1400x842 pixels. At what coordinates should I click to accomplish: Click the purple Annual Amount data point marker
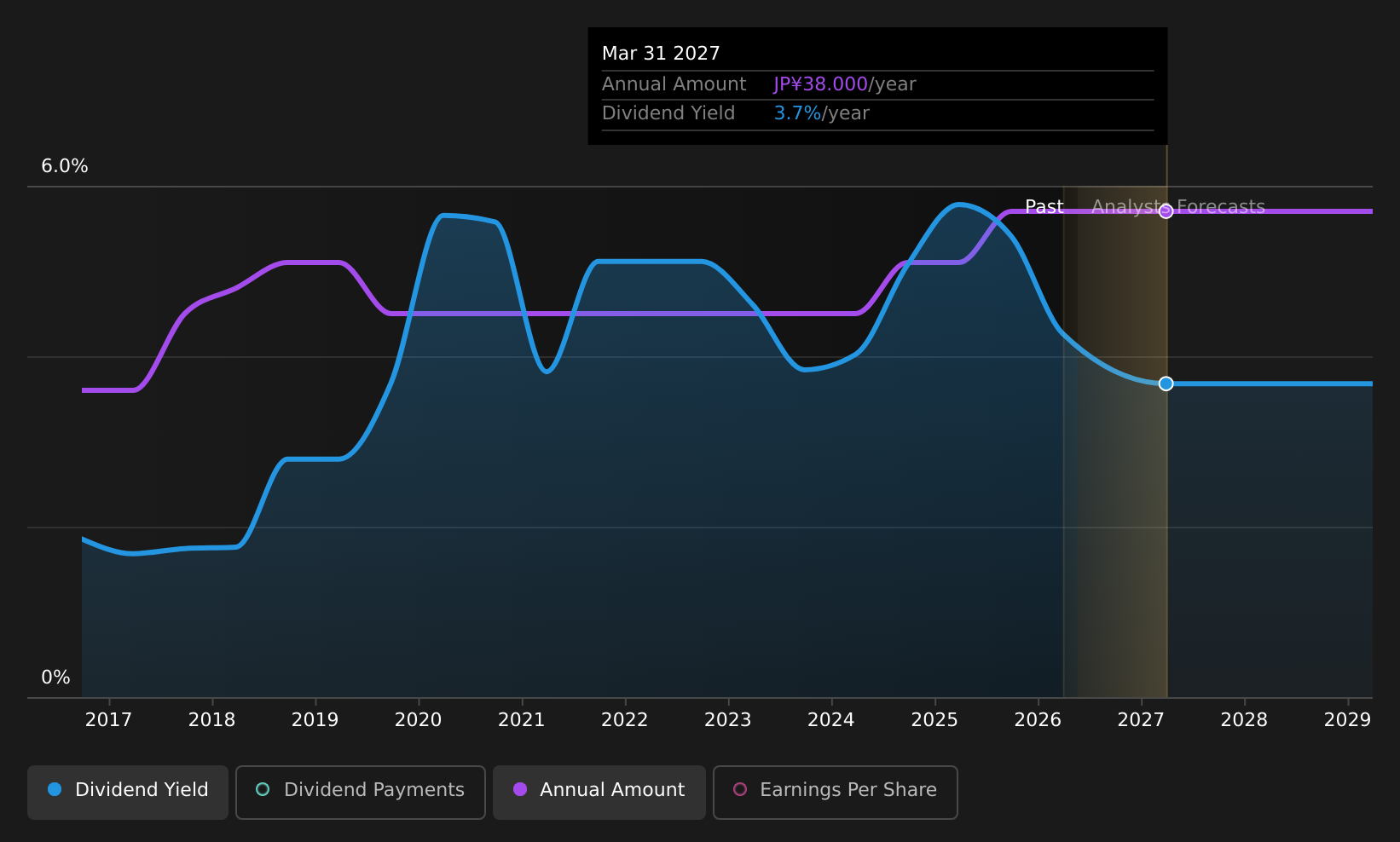[1166, 211]
